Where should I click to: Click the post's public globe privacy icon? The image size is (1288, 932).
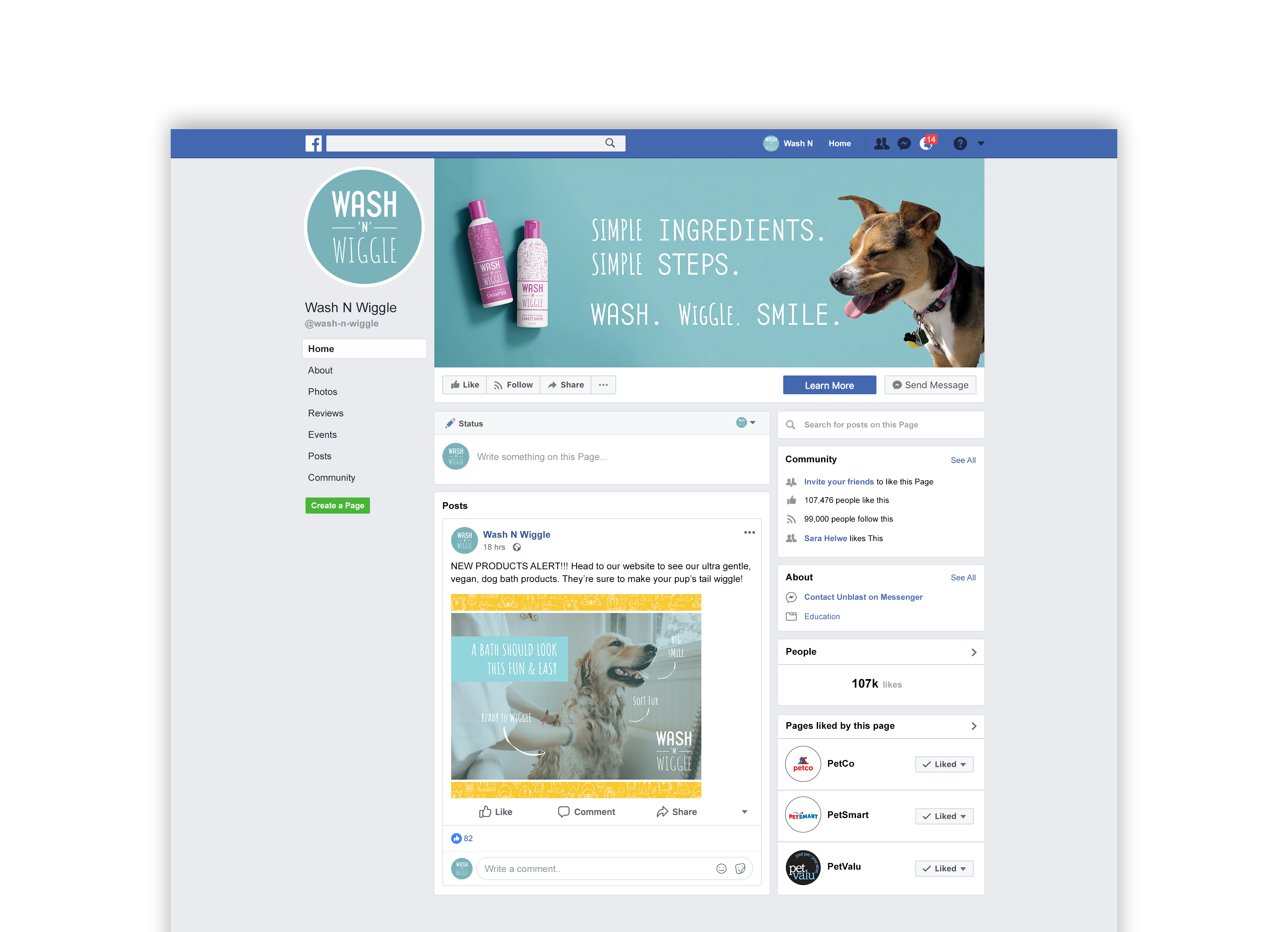pos(517,548)
